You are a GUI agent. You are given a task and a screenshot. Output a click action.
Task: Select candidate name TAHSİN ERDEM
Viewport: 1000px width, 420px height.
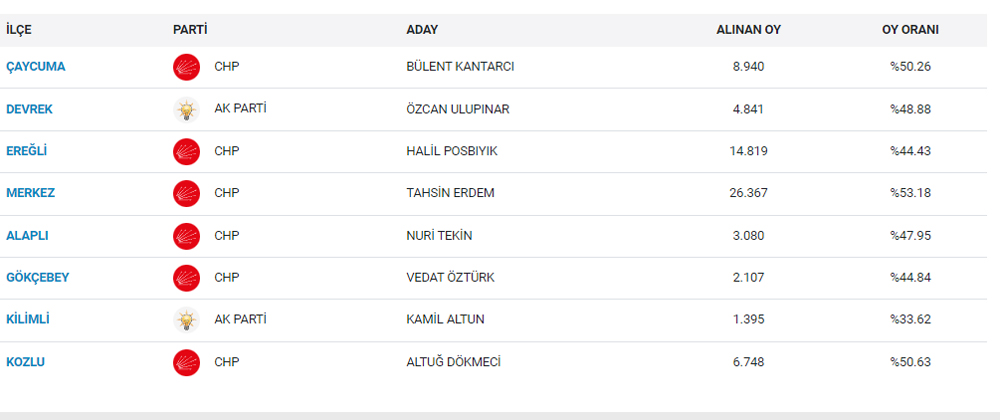(450, 193)
